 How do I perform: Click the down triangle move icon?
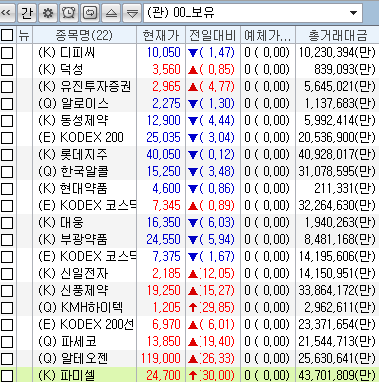[132, 13]
